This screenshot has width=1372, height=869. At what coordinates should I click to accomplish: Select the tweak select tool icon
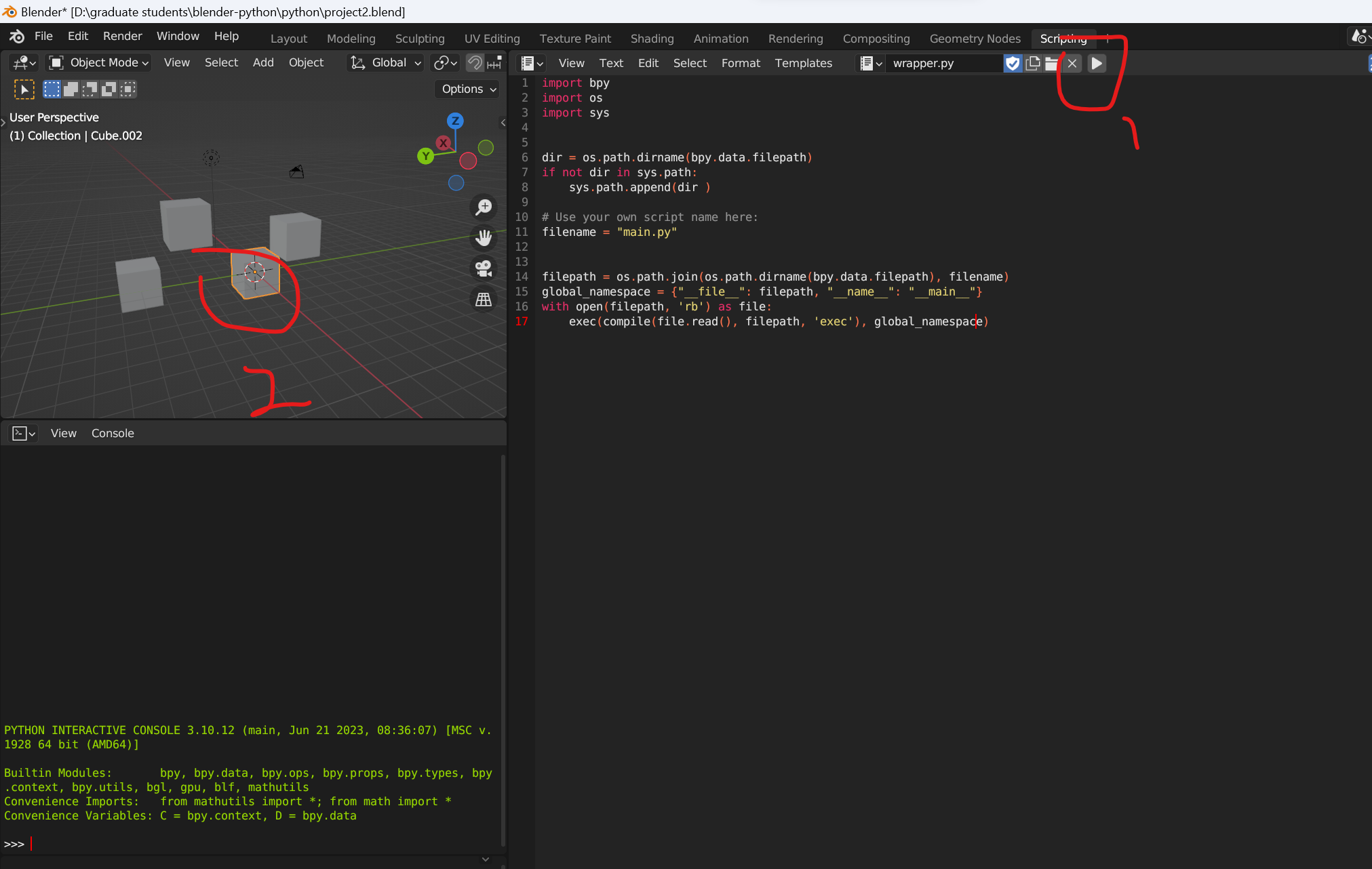[24, 89]
